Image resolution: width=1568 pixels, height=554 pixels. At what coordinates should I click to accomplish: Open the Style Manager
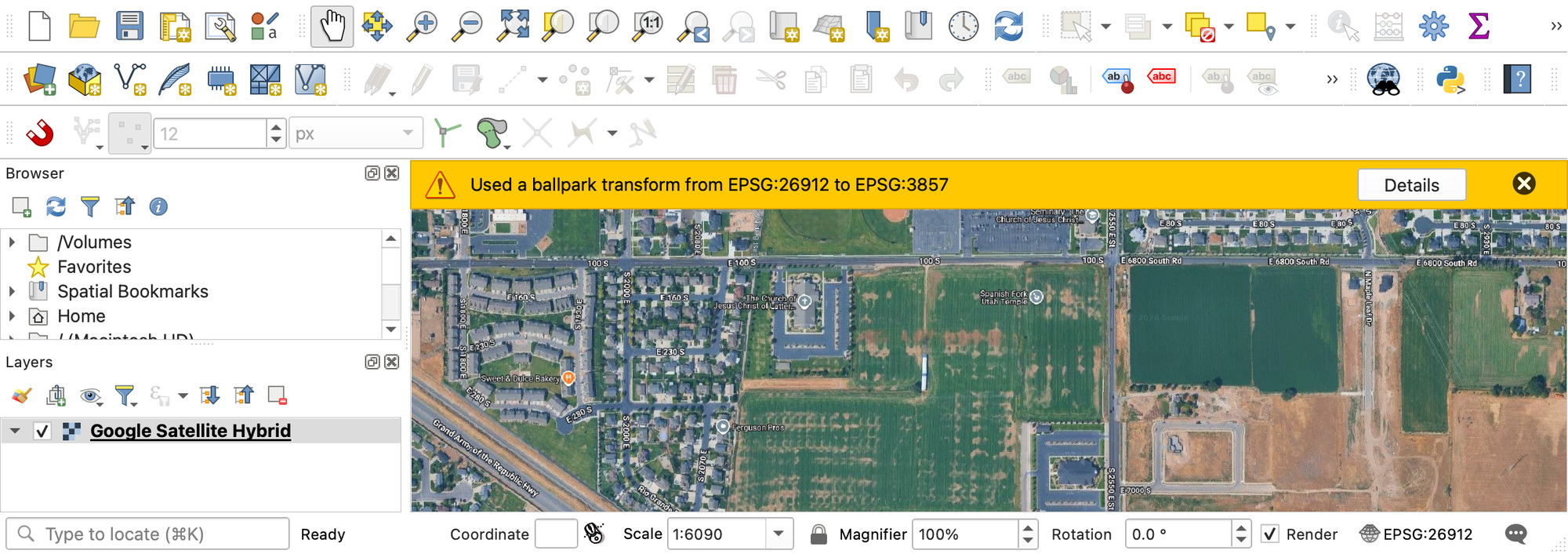point(265,26)
